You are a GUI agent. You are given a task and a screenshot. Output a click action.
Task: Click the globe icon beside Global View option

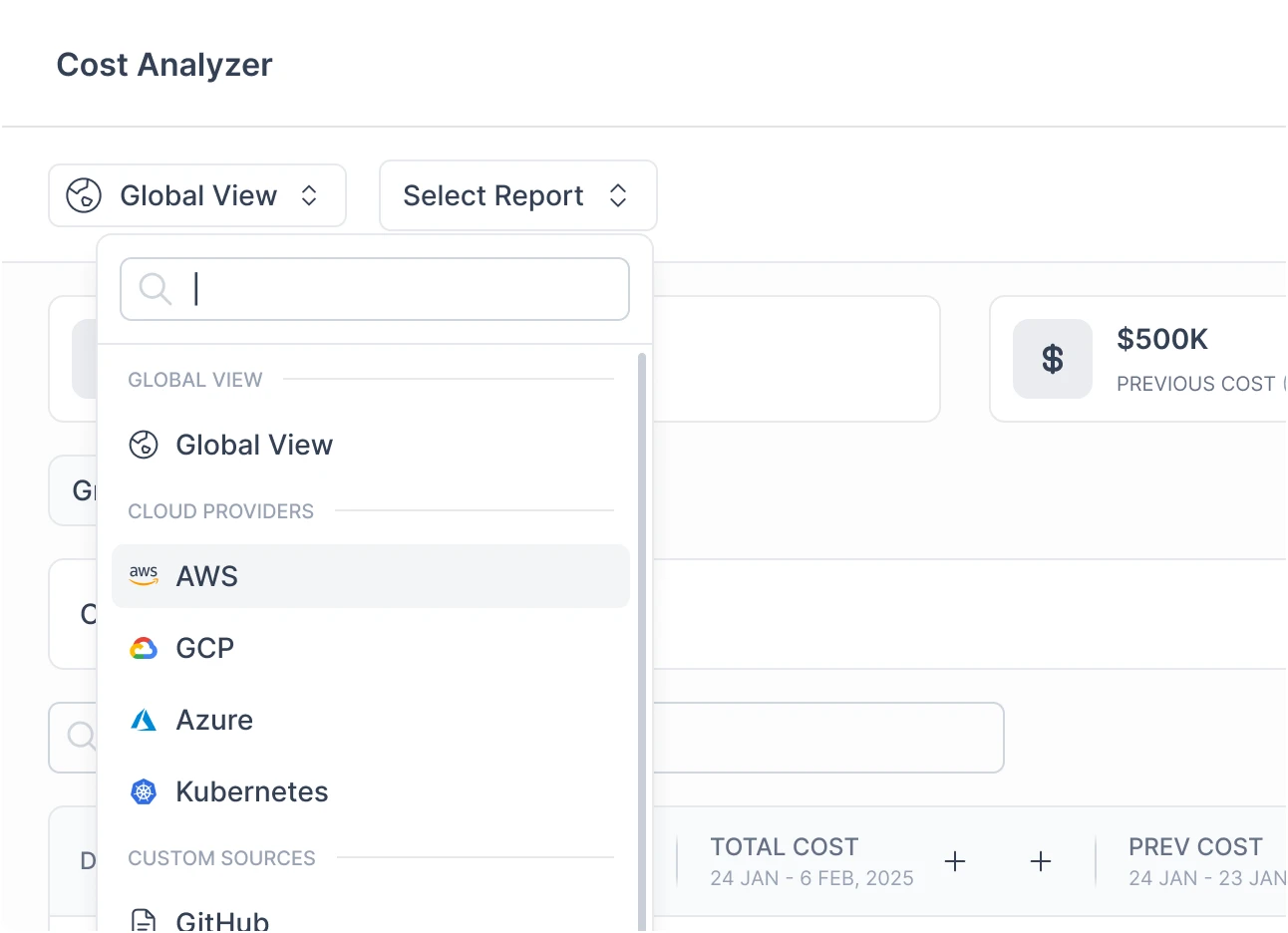click(x=144, y=445)
